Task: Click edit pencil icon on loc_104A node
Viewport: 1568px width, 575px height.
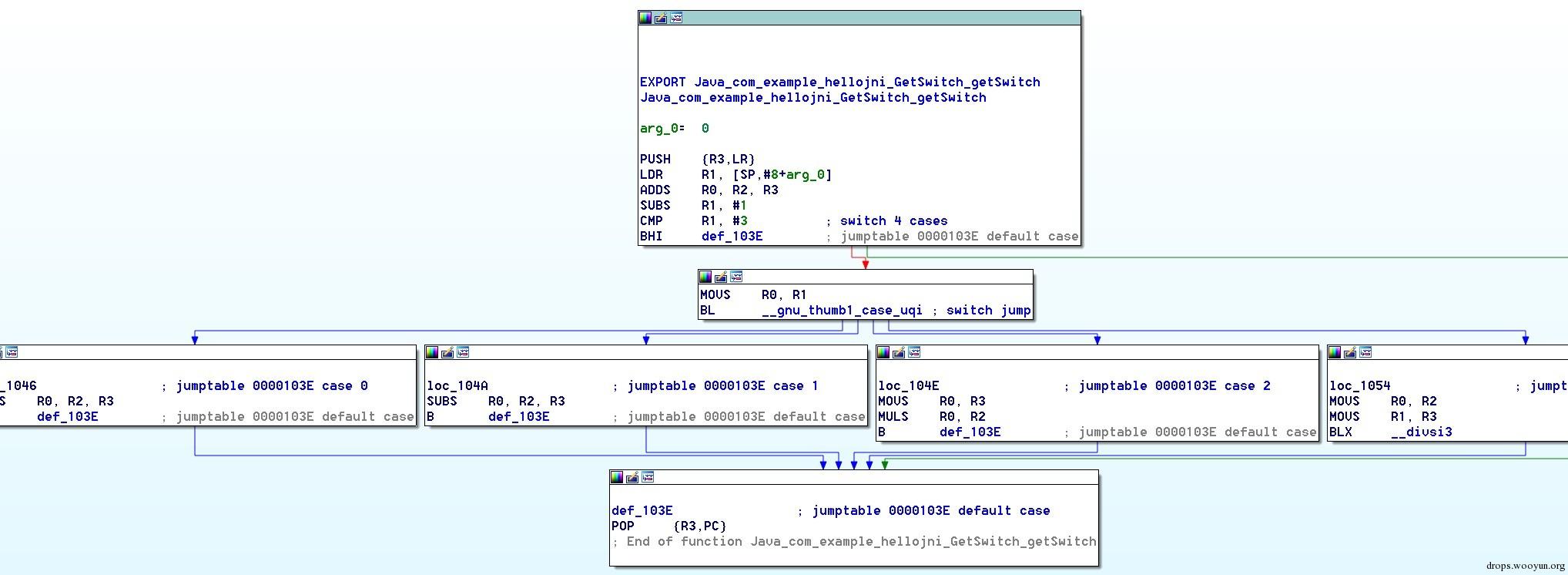Action: pyautogui.click(x=447, y=352)
